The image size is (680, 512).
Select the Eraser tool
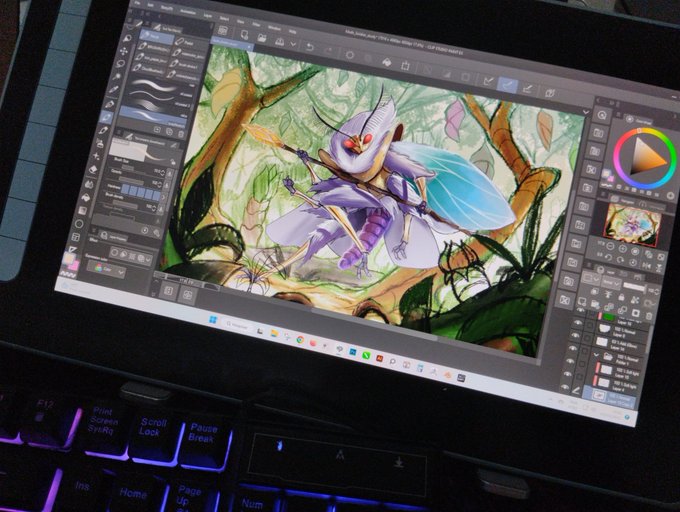[x=93, y=170]
